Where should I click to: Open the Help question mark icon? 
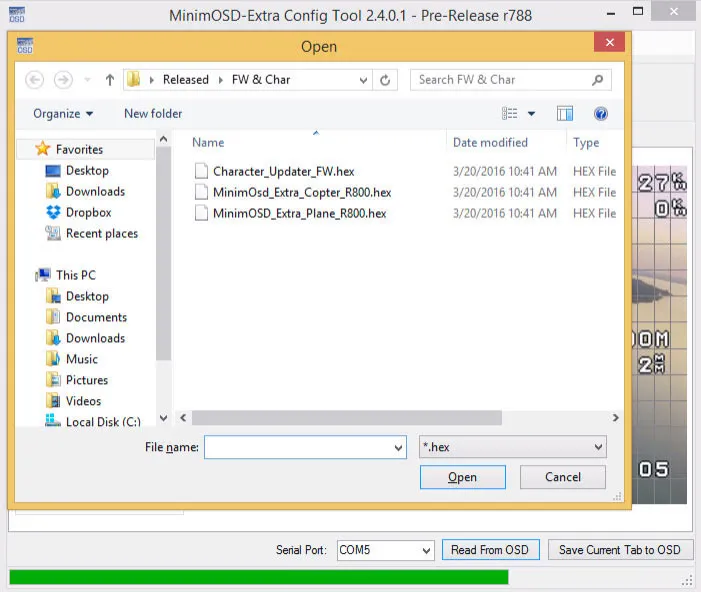pyautogui.click(x=601, y=114)
